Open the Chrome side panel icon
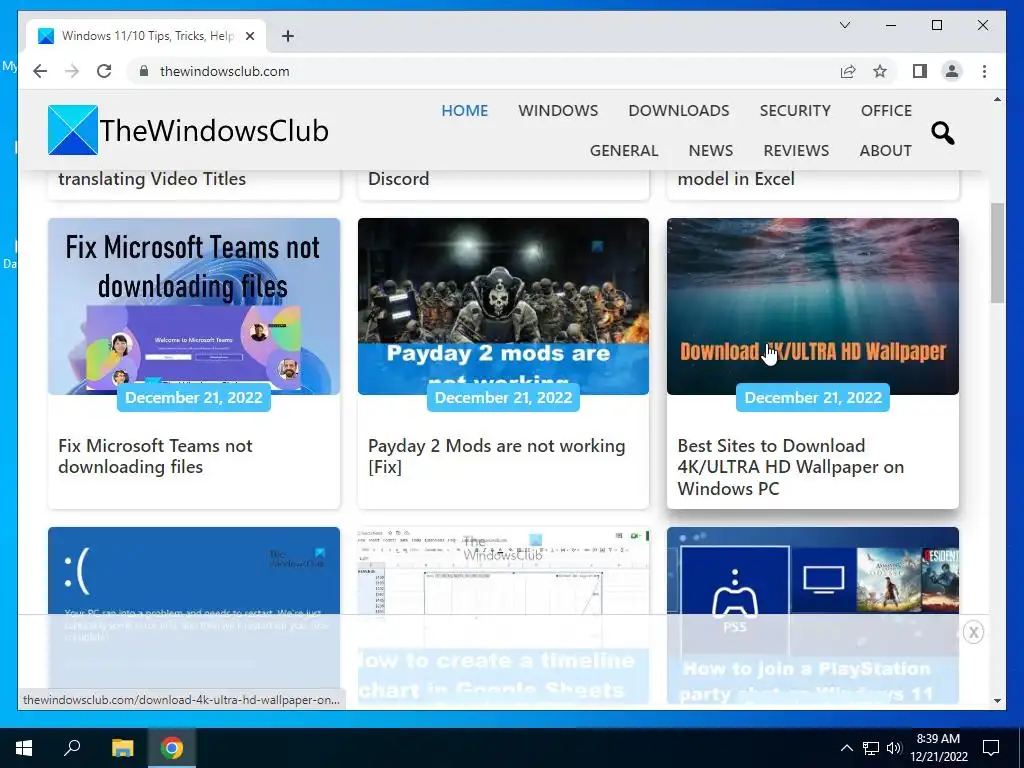The width and height of the screenshot is (1024, 768). (x=920, y=71)
